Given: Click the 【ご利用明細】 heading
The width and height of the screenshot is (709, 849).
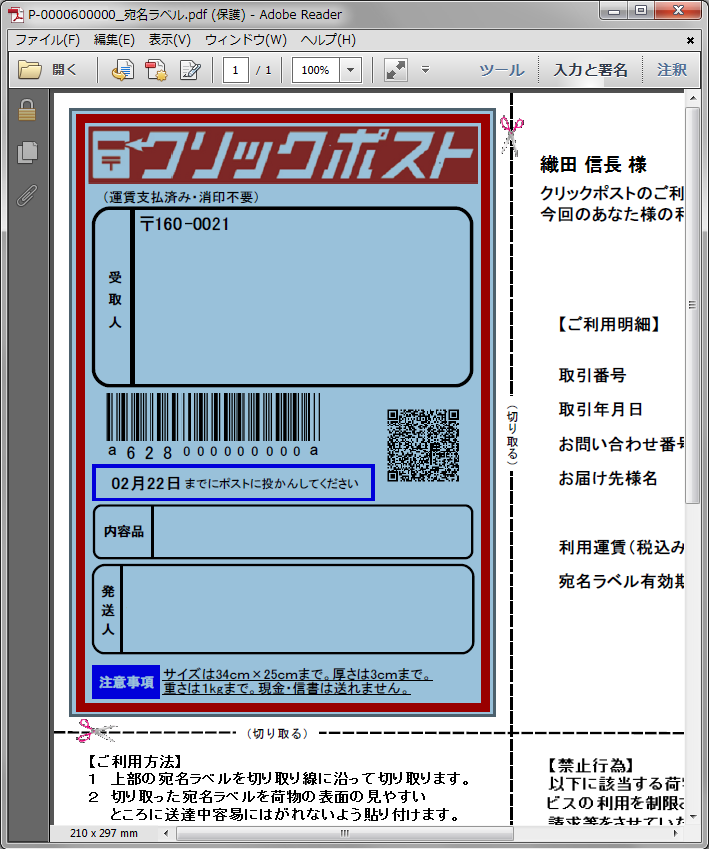Looking at the screenshot, I should [x=608, y=324].
